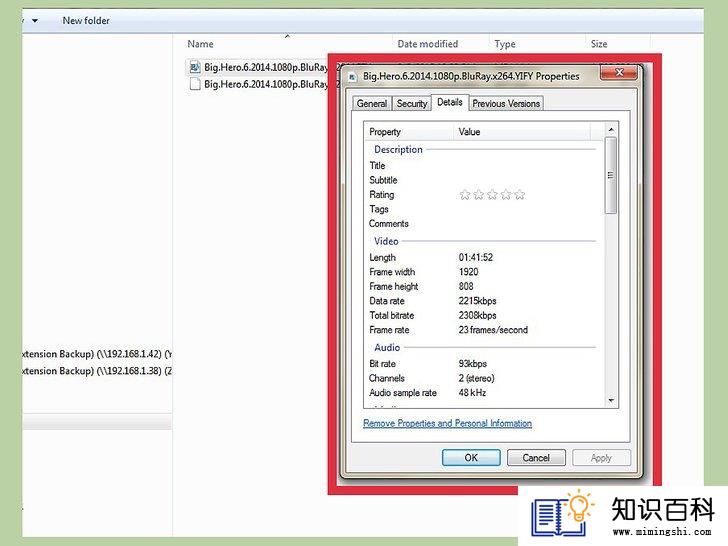Screen dimensions: 728x546
Task: Open Remove Properties and Personal Information link
Action: click(x=448, y=423)
